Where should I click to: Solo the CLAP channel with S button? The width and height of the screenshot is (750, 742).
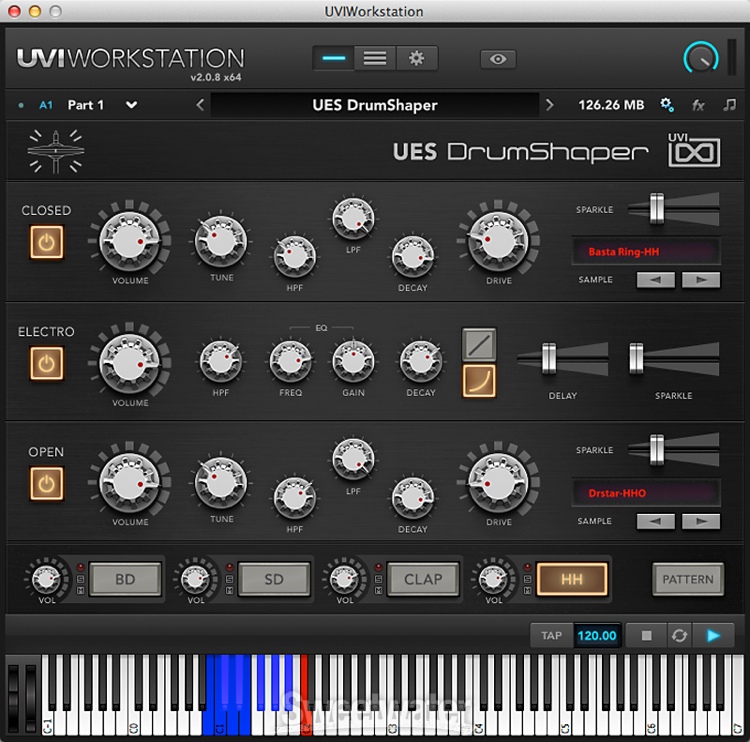378,579
